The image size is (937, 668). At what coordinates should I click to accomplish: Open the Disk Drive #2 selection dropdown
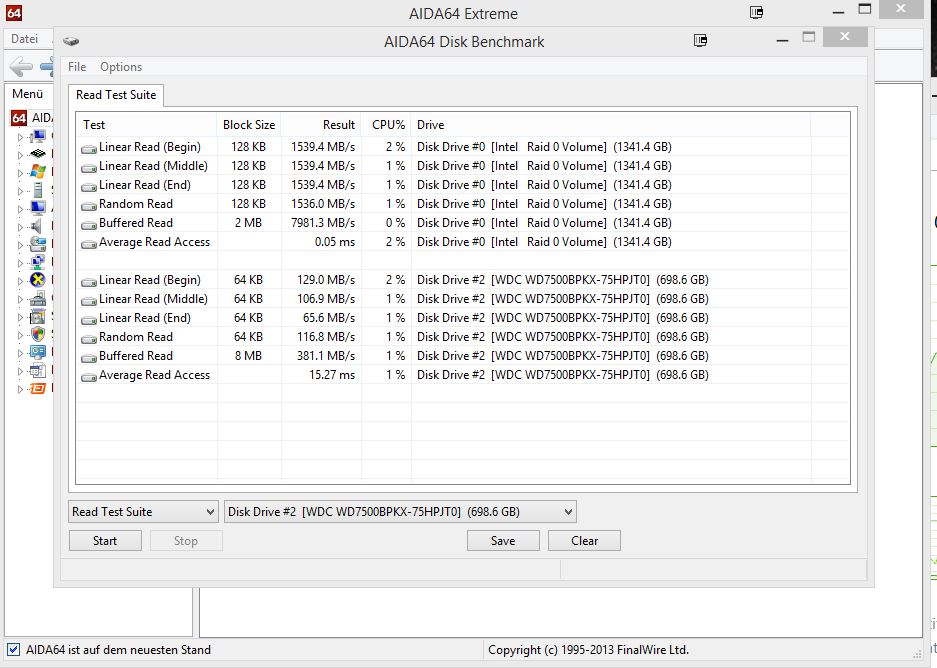400,512
